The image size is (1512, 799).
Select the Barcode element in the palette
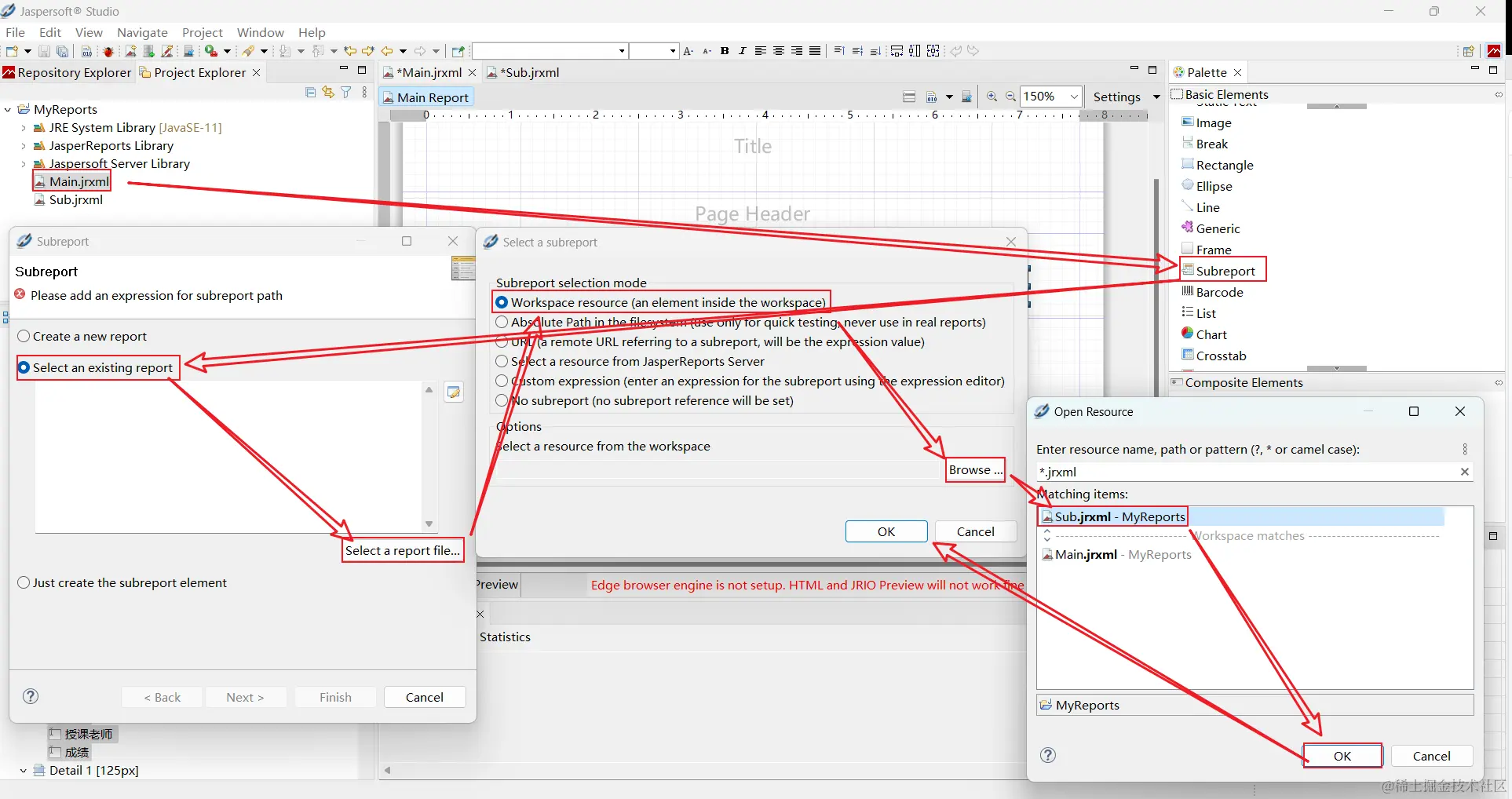point(1212,293)
